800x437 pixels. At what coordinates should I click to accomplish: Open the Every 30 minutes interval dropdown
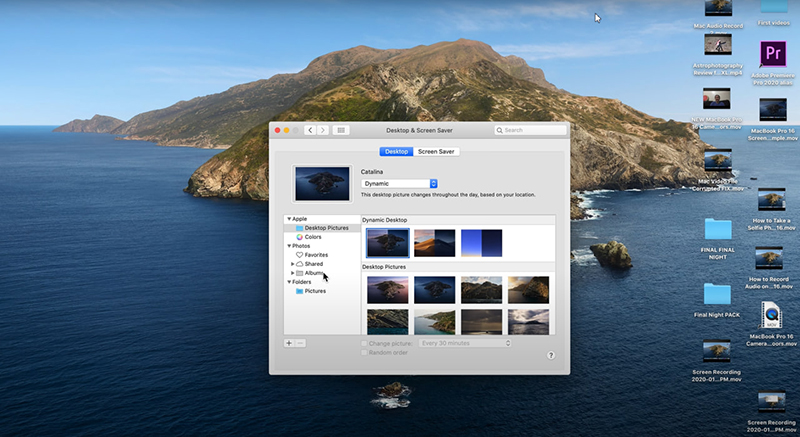465,343
